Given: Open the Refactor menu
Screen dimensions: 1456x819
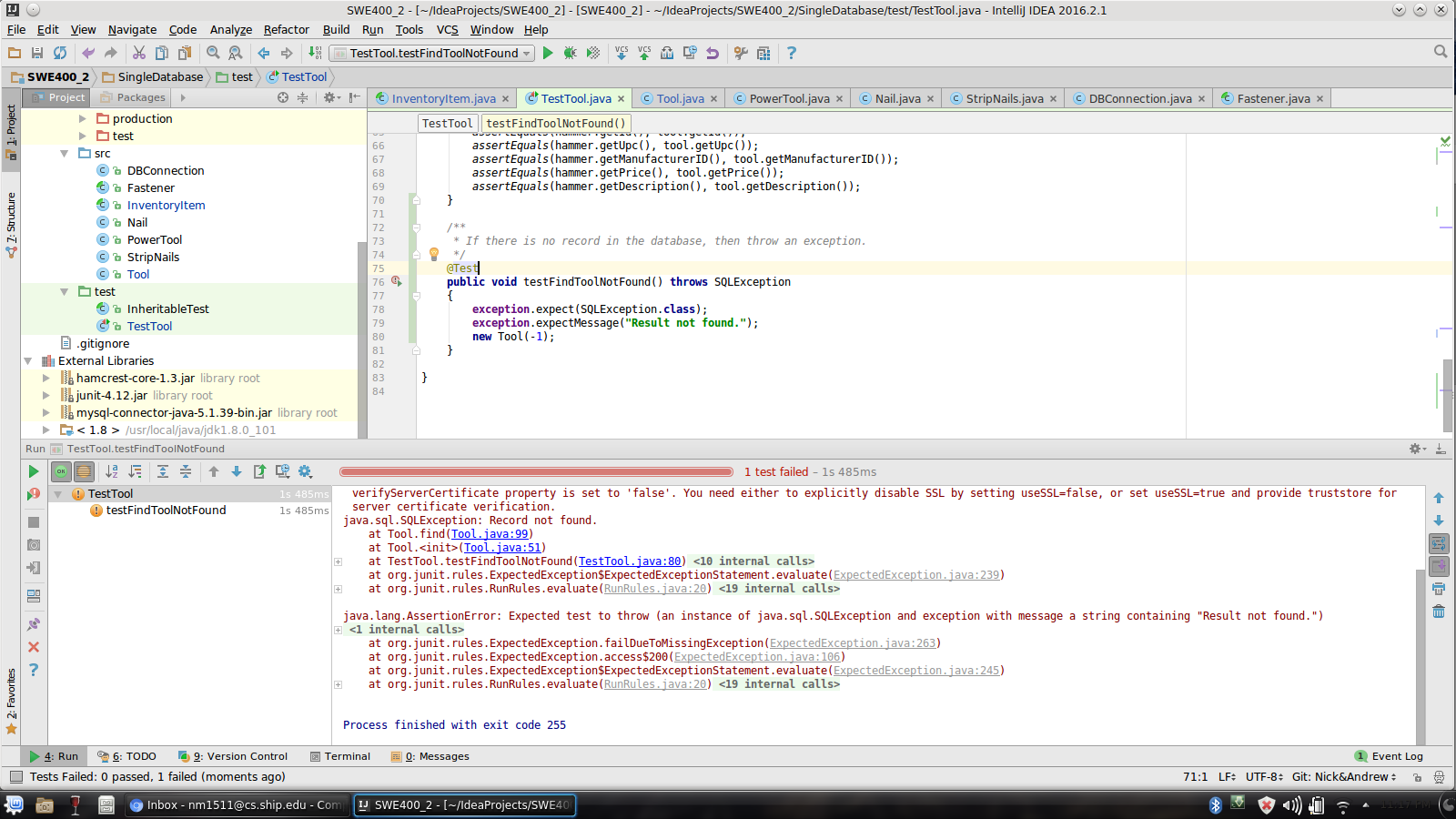Looking at the screenshot, I should pos(287,29).
